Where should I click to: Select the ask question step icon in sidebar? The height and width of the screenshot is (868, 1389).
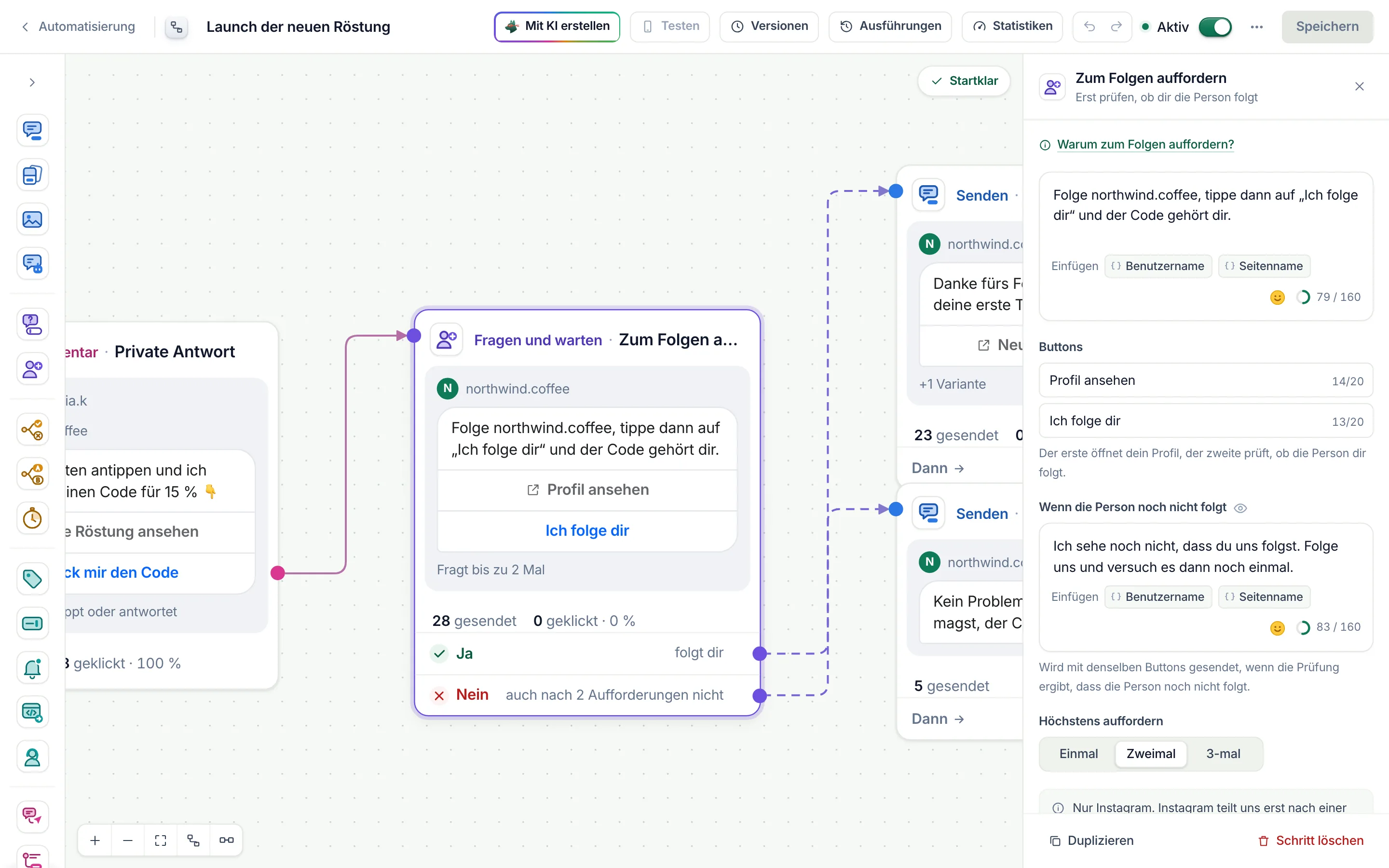(x=32, y=325)
